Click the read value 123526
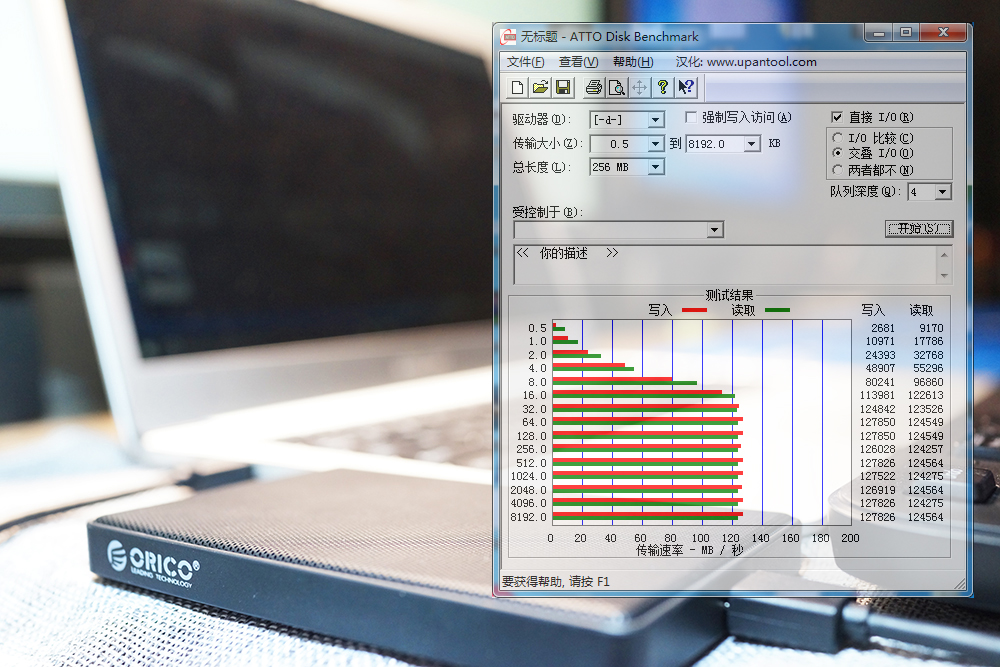The height and width of the screenshot is (667, 1000). (925, 409)
